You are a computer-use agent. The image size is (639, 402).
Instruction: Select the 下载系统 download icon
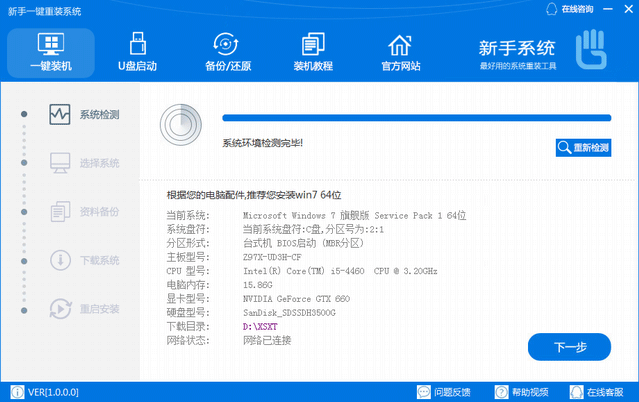click(x=60, y=260)
